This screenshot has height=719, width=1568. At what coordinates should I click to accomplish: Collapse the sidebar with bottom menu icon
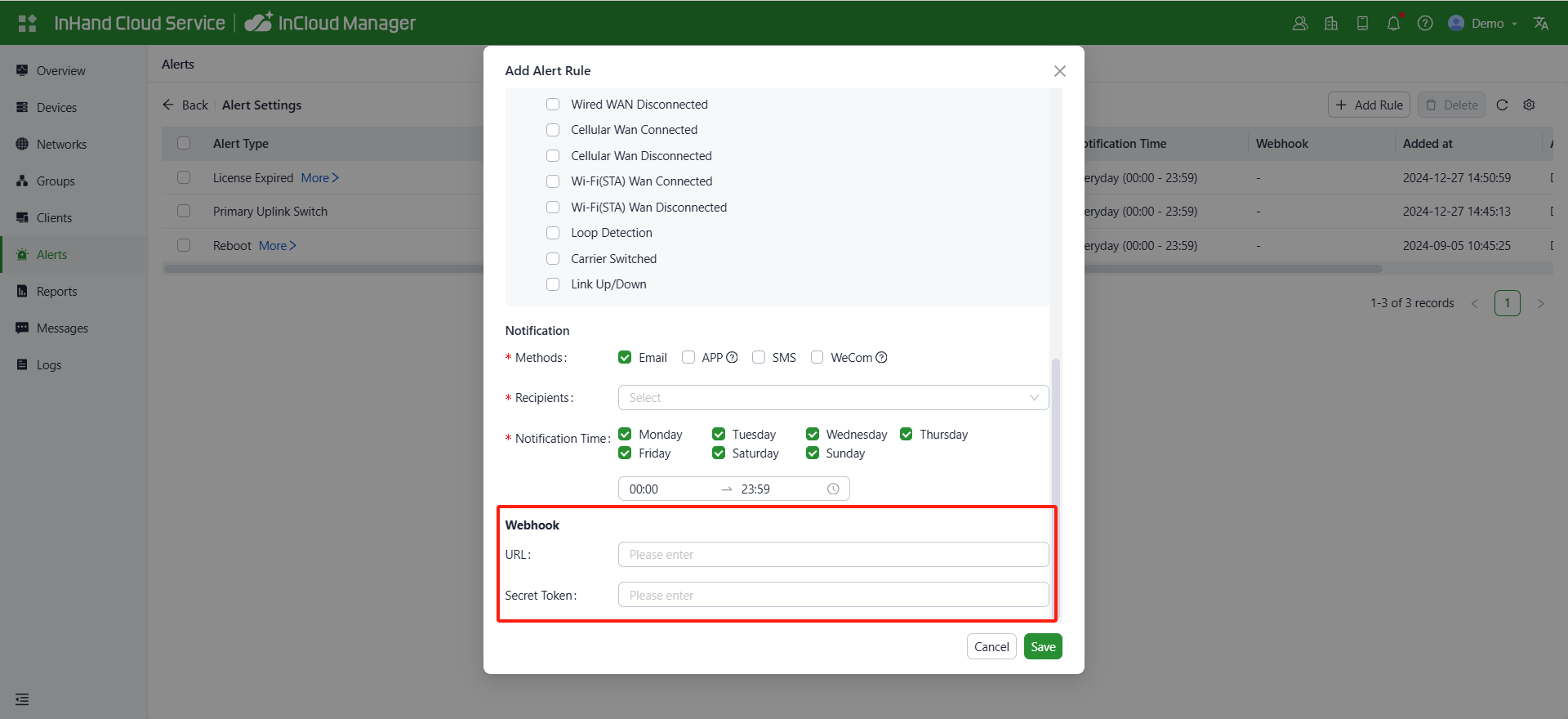pos(22,699)
